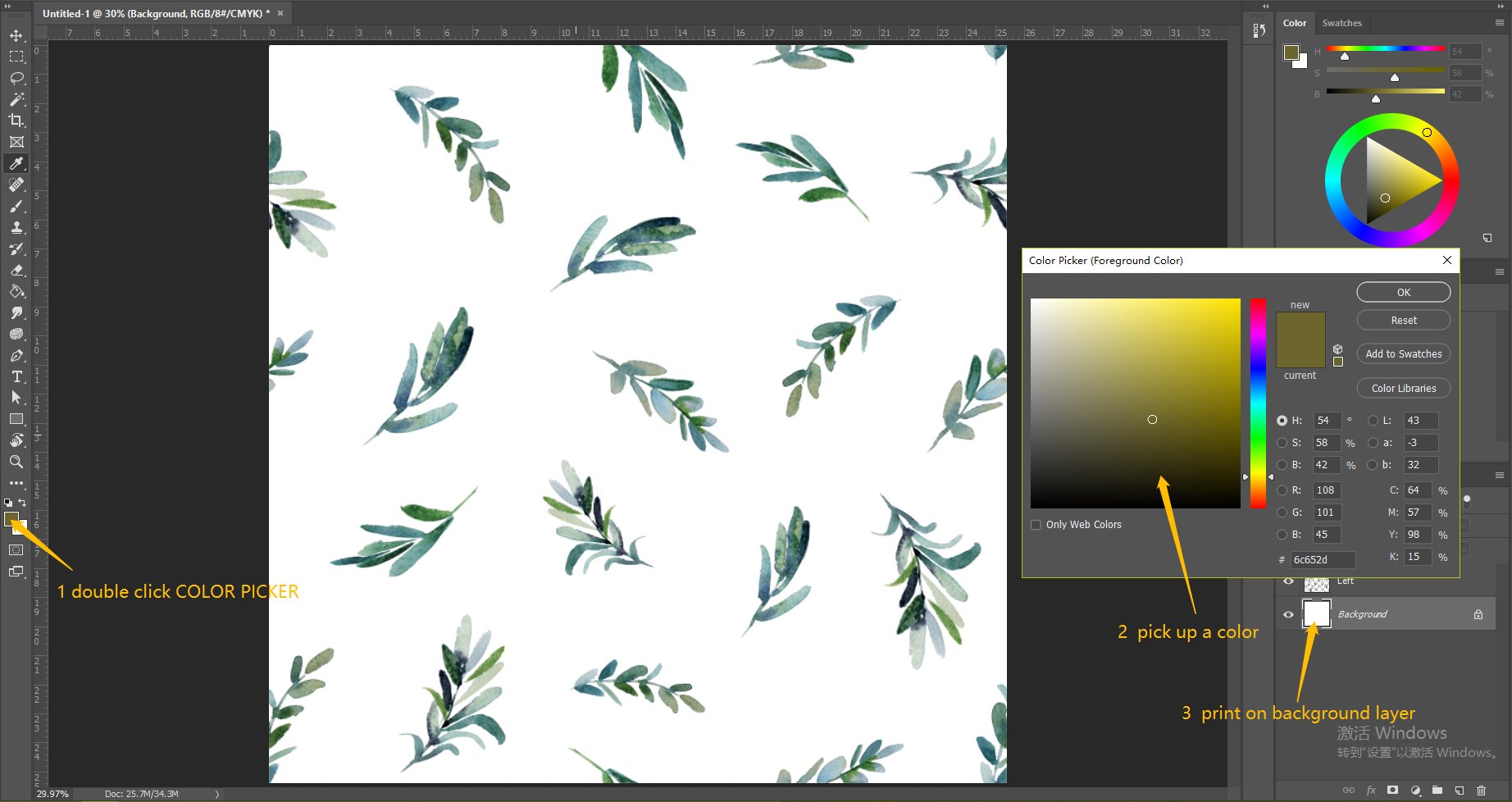The width and height of the screenshot is (1512, 802).
Task: Select the Rectangle shape tool
Action: click(16, 419)
